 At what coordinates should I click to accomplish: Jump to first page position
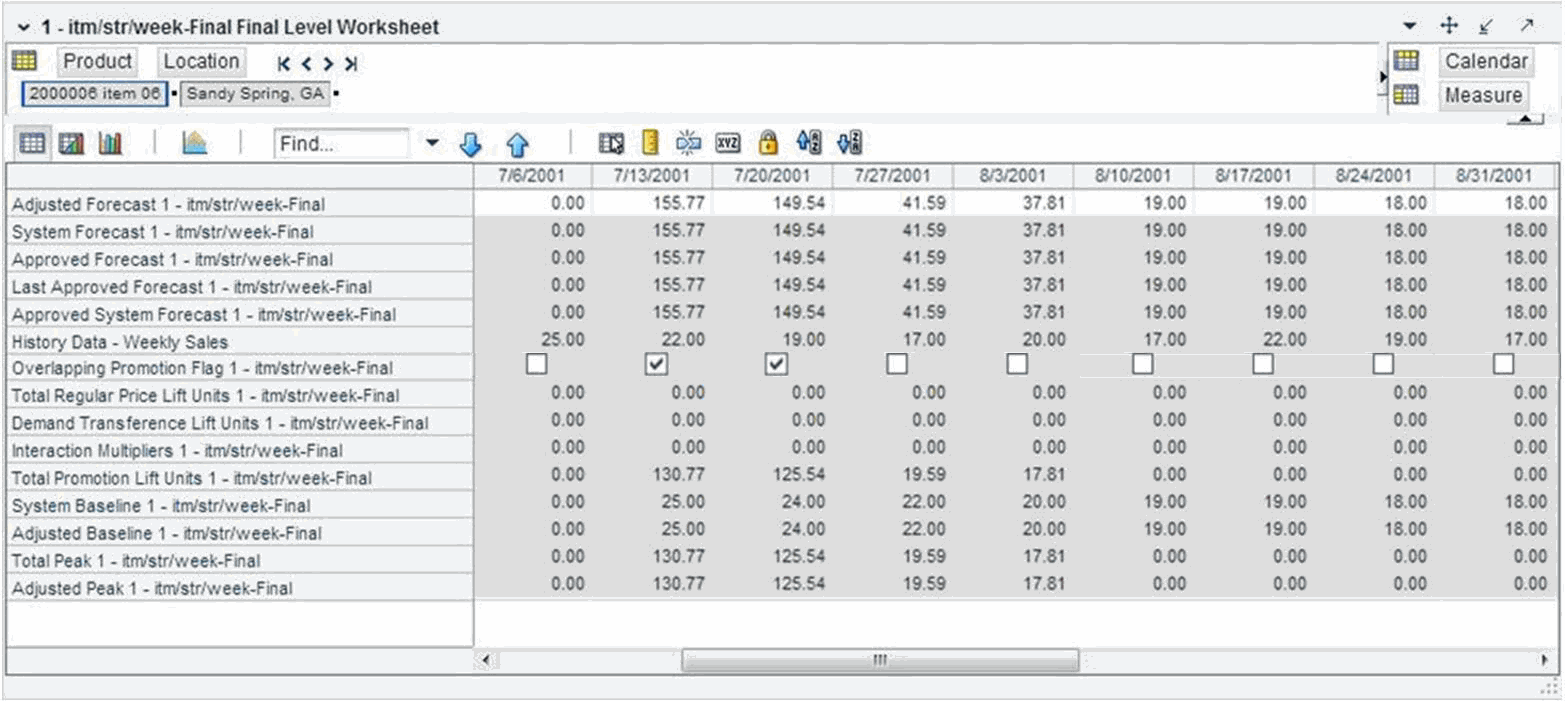[285, 64]
